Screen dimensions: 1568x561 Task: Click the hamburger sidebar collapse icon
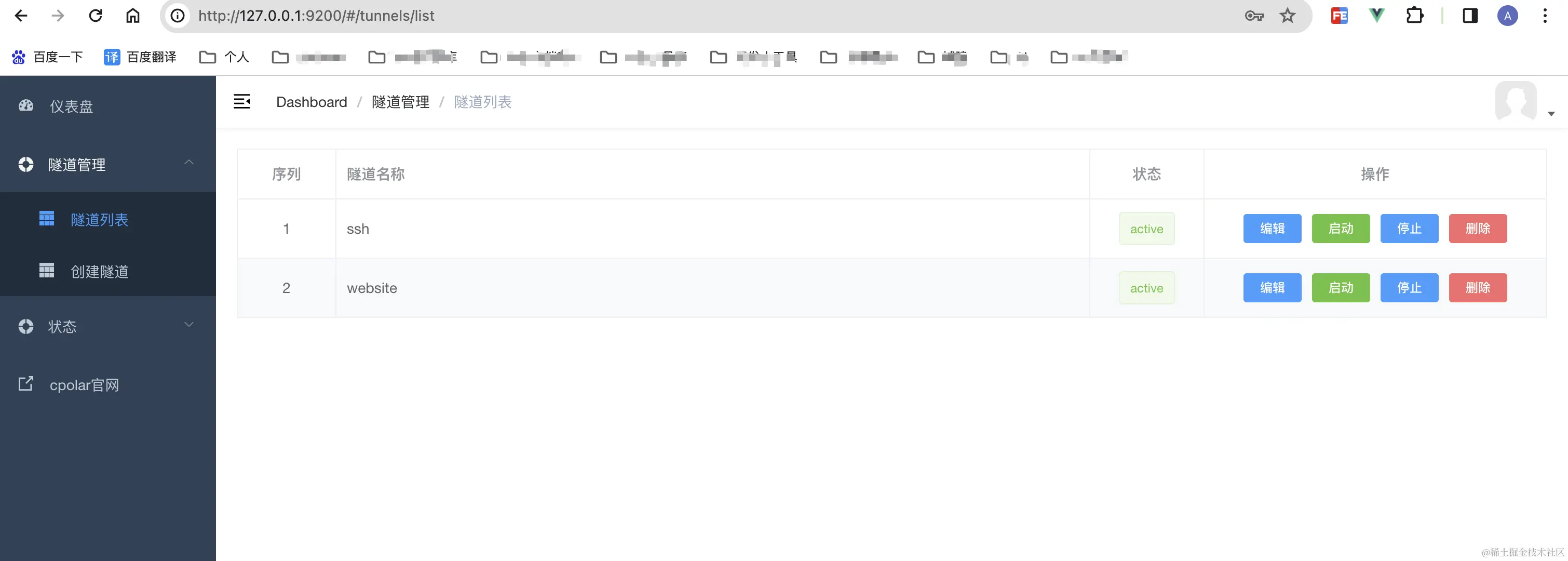pos(241,102)
